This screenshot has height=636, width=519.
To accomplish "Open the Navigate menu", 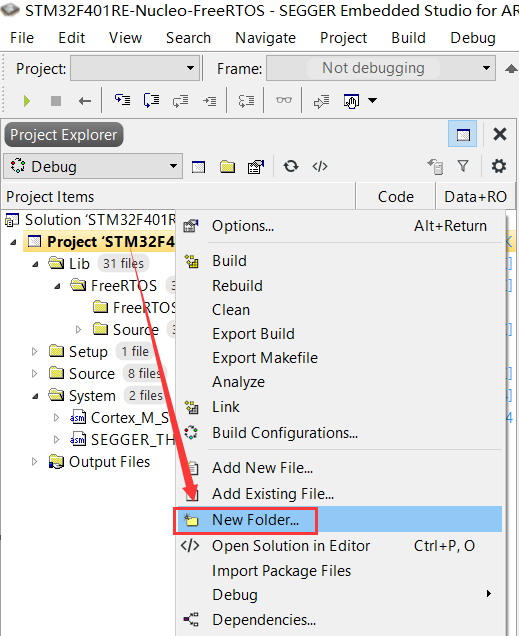I will coord(266,38).
